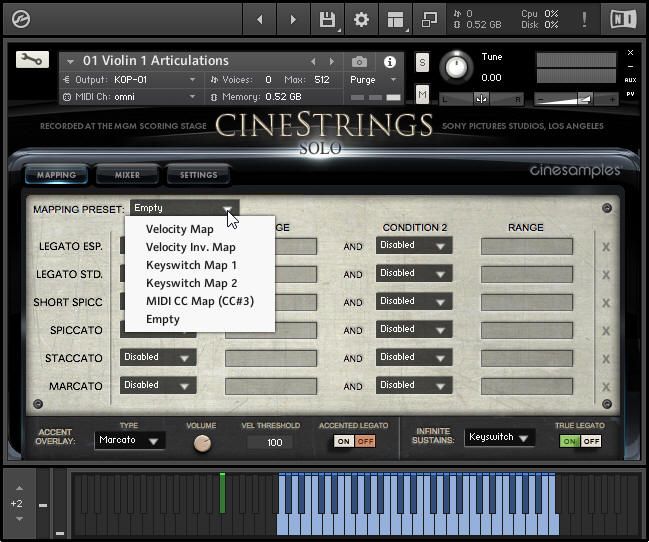The image size is (649, 542).
Task: Click the save floppy disk icon
Action: 327,19
